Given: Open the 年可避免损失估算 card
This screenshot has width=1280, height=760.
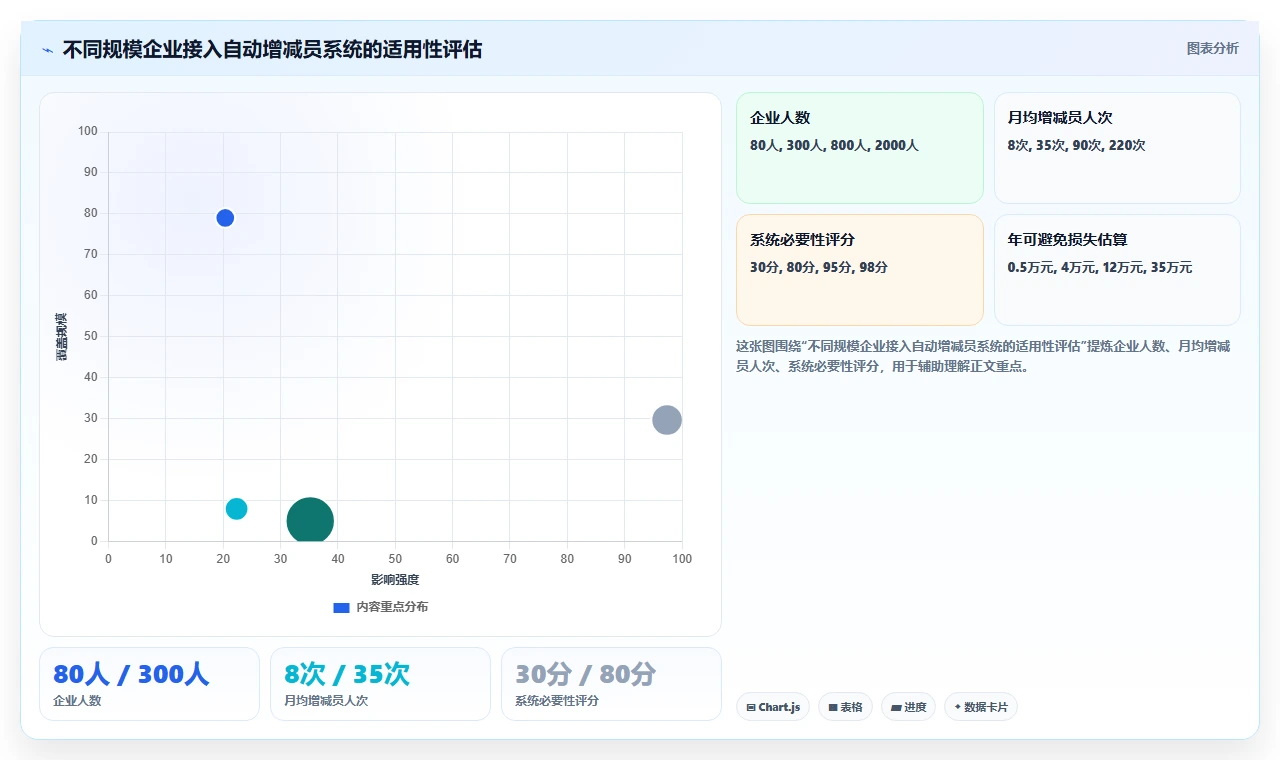Looking at the screenshot, I should 1117,270.
